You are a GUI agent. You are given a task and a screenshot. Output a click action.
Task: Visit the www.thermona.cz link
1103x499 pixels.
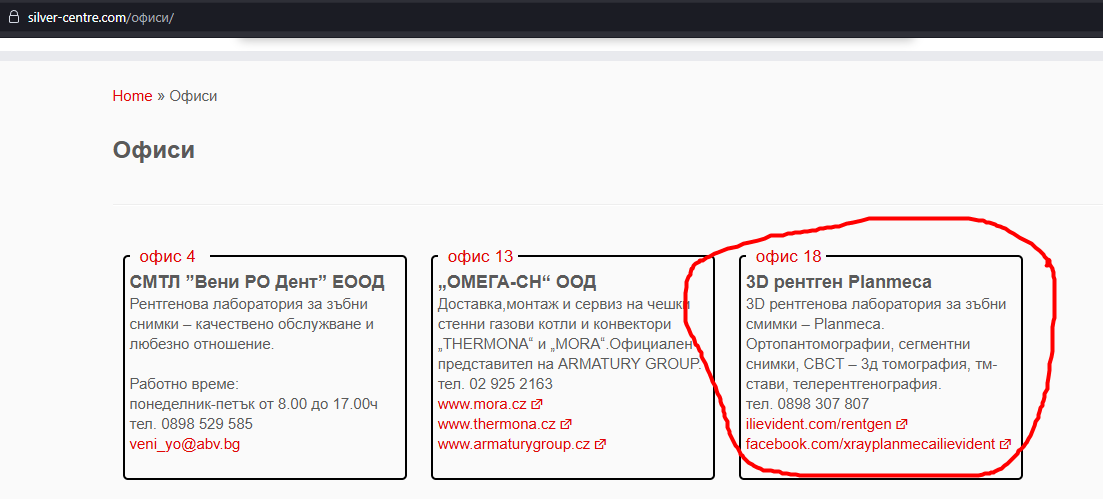click(x=497, y=424)
